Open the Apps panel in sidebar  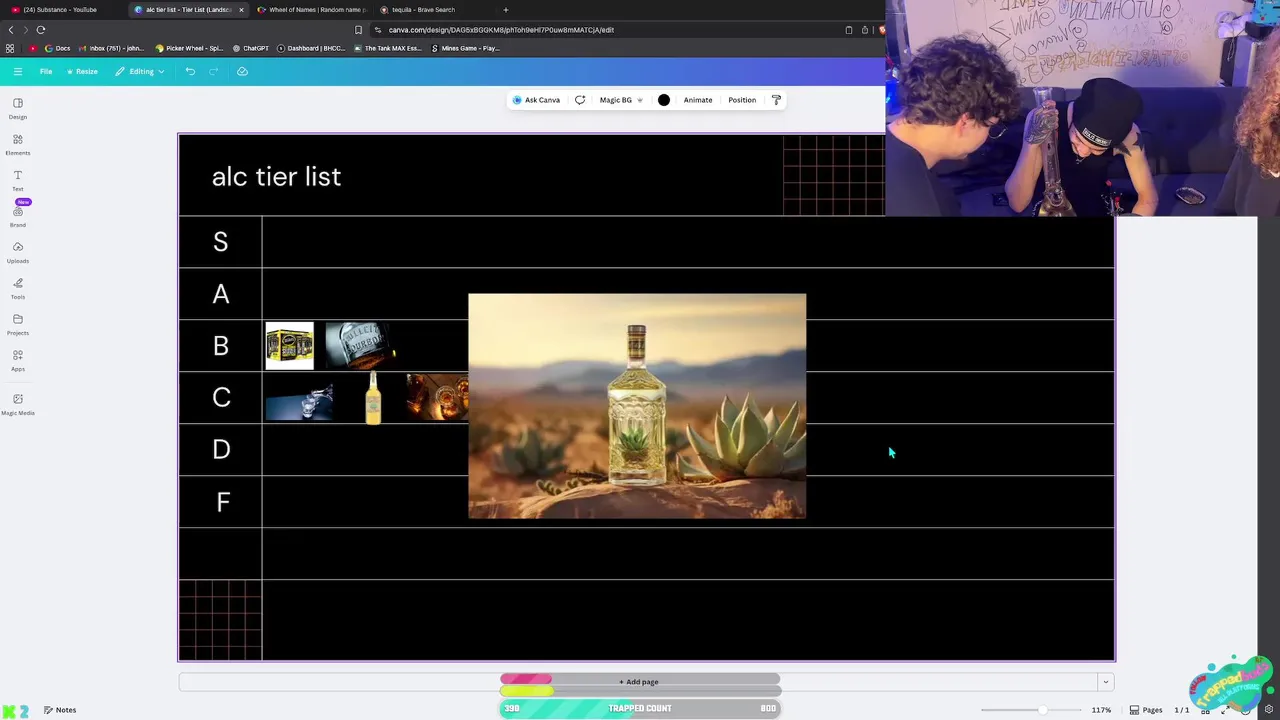click(18, 360)
